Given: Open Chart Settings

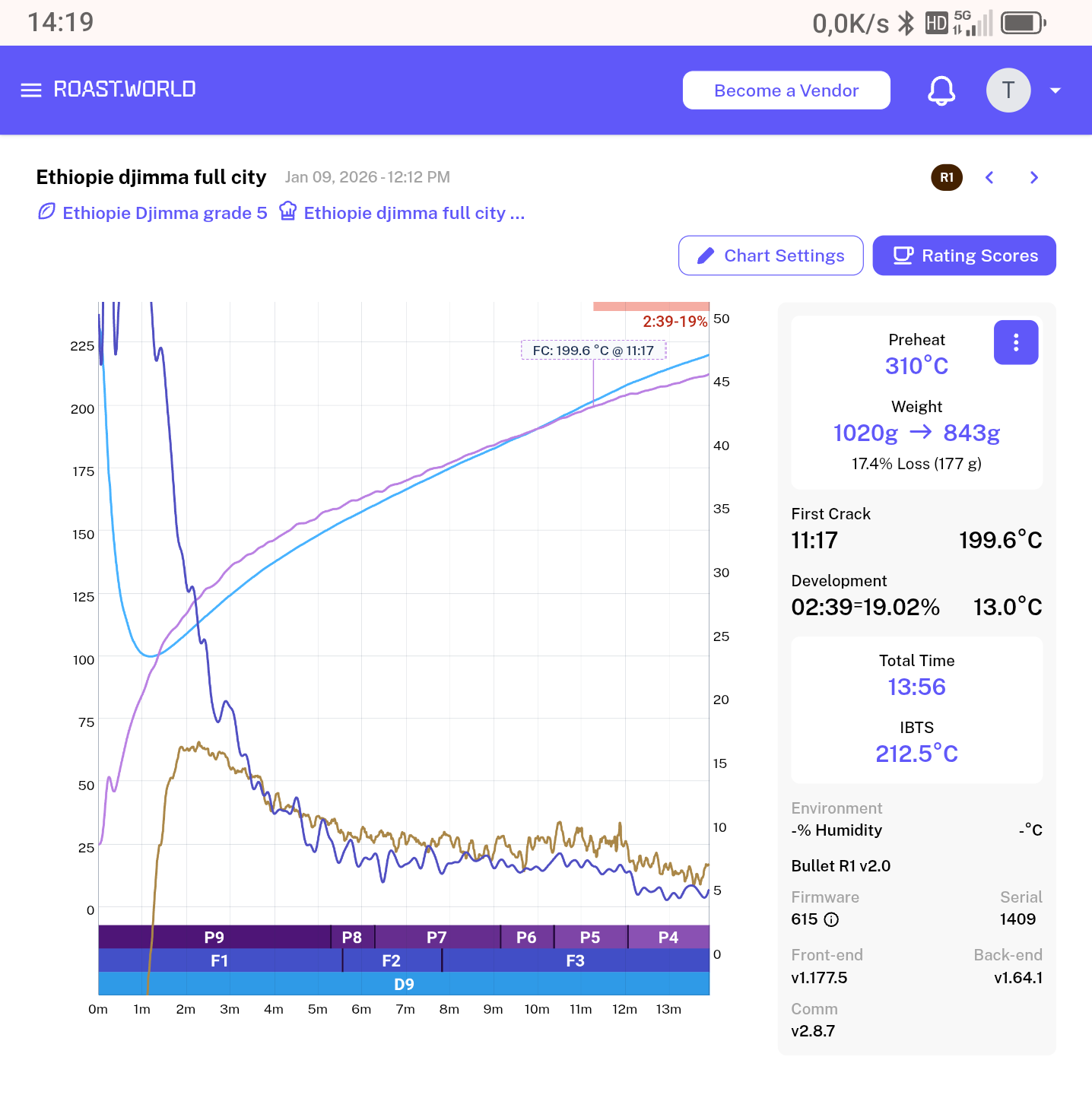Looking at the screenshot, I should [770, 255].
